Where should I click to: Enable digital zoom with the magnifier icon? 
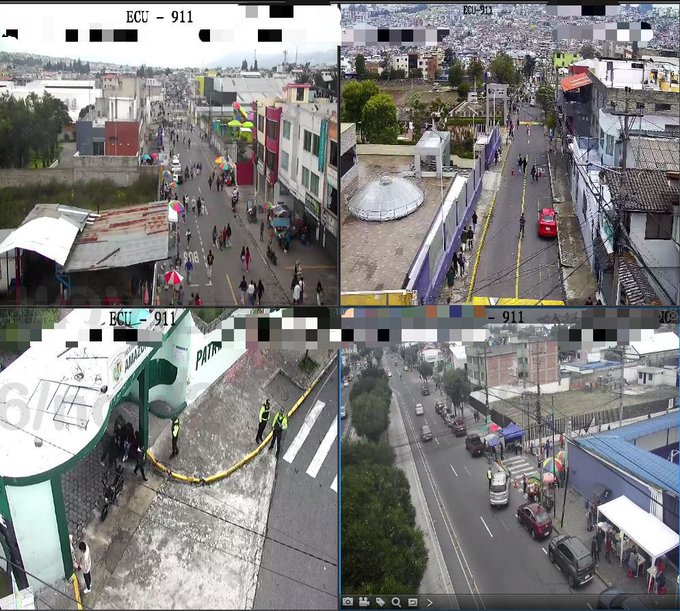tap(396, 602)
